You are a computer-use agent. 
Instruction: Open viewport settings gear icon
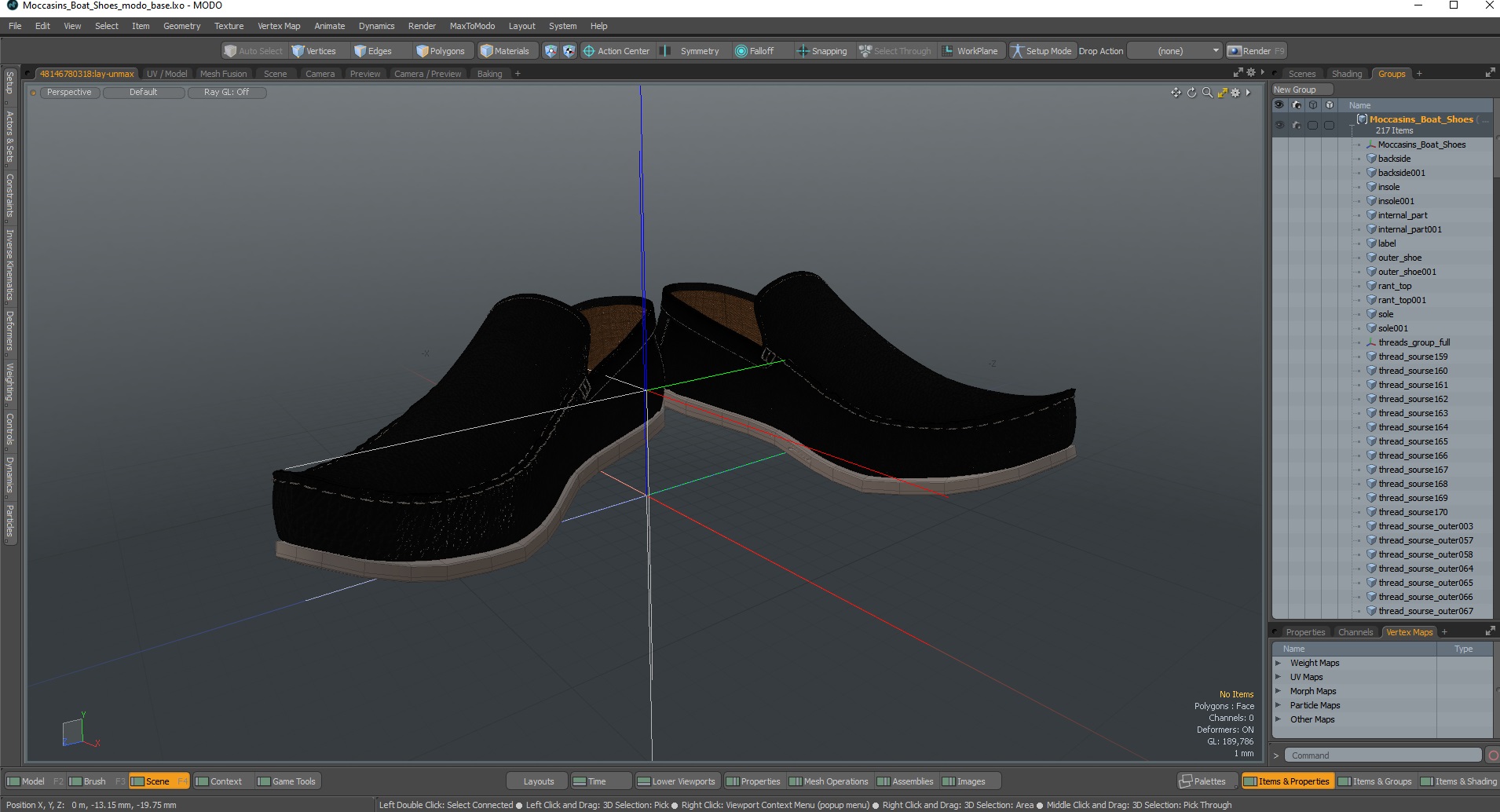[1235, 93]
